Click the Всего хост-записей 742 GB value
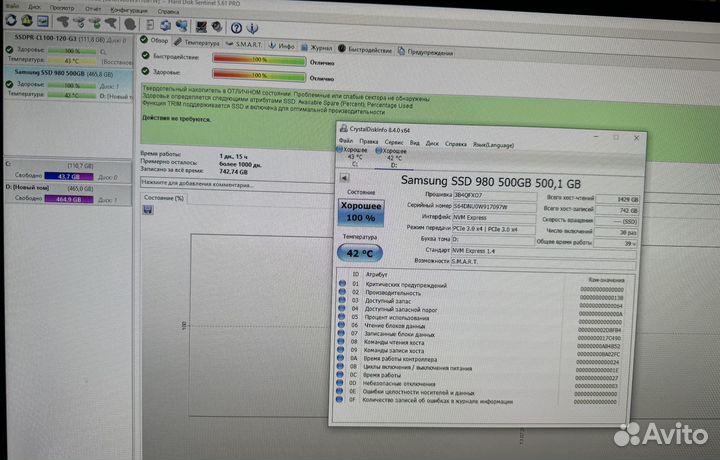Viewport: 720px width, 460px height. (617, 210)
